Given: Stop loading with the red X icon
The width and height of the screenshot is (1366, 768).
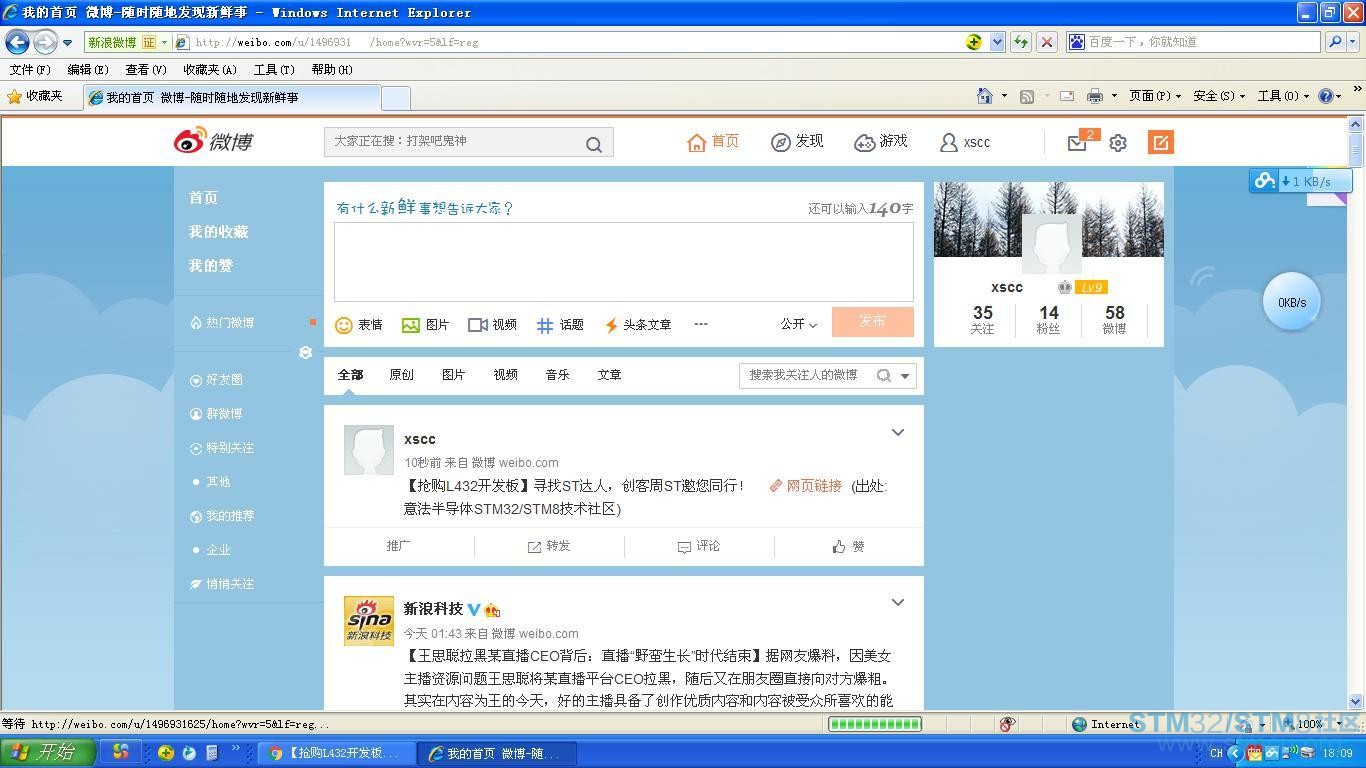Looking at the screenshot, I should point(1047,42).
